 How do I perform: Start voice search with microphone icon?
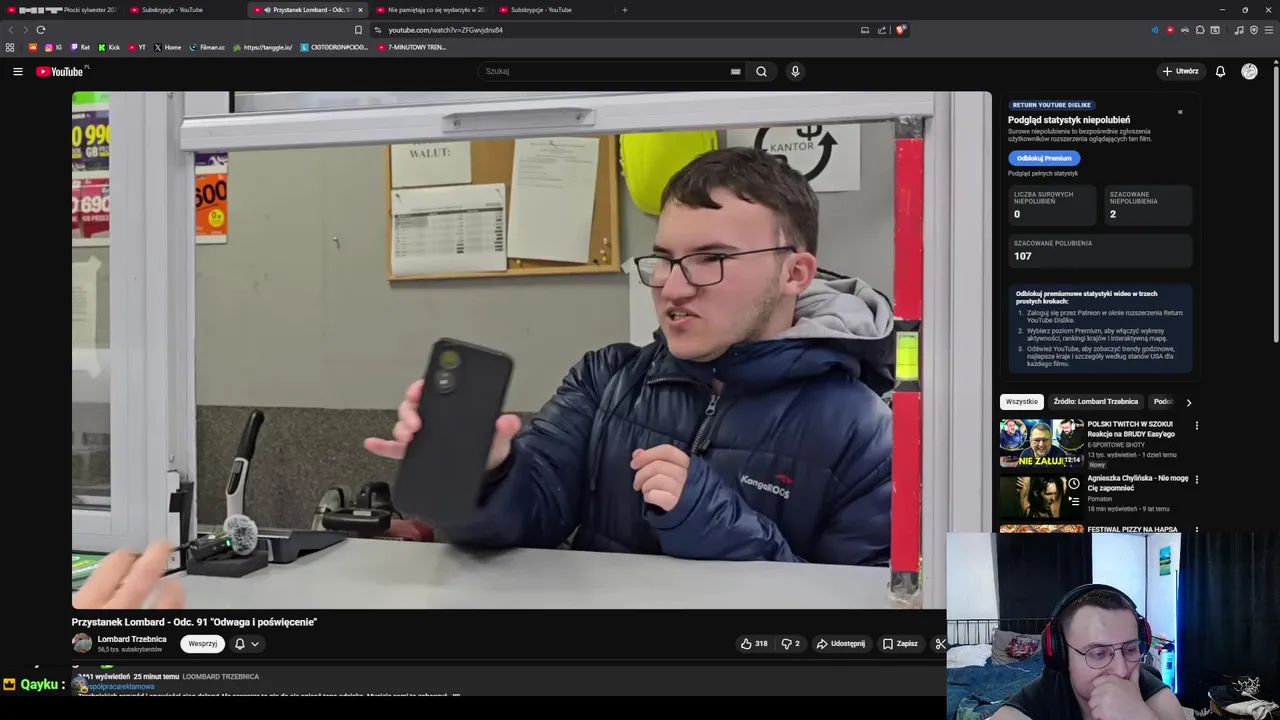pos(795,71)
